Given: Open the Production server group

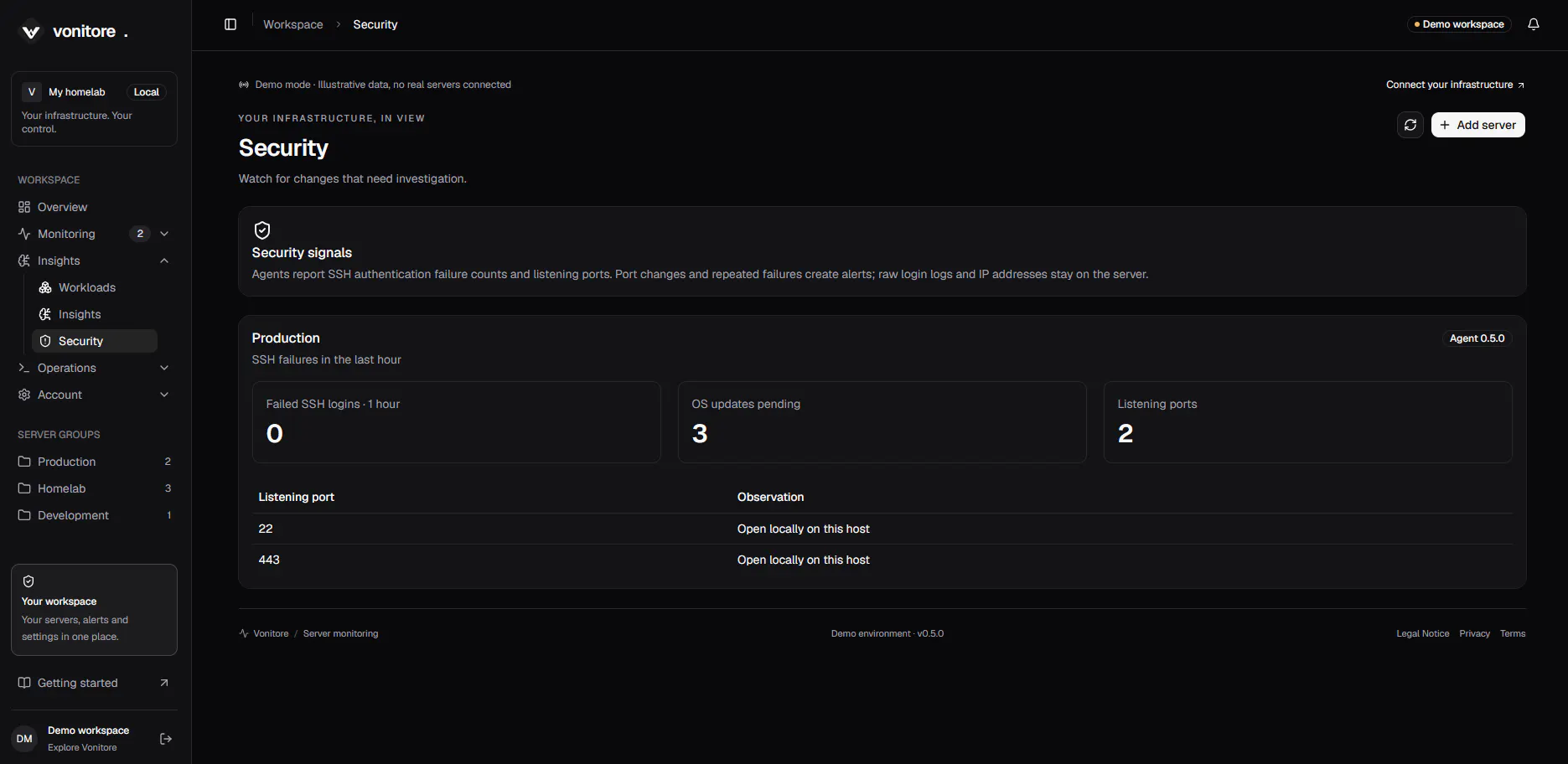Looking at the screenshot, I should click(94, 462).
